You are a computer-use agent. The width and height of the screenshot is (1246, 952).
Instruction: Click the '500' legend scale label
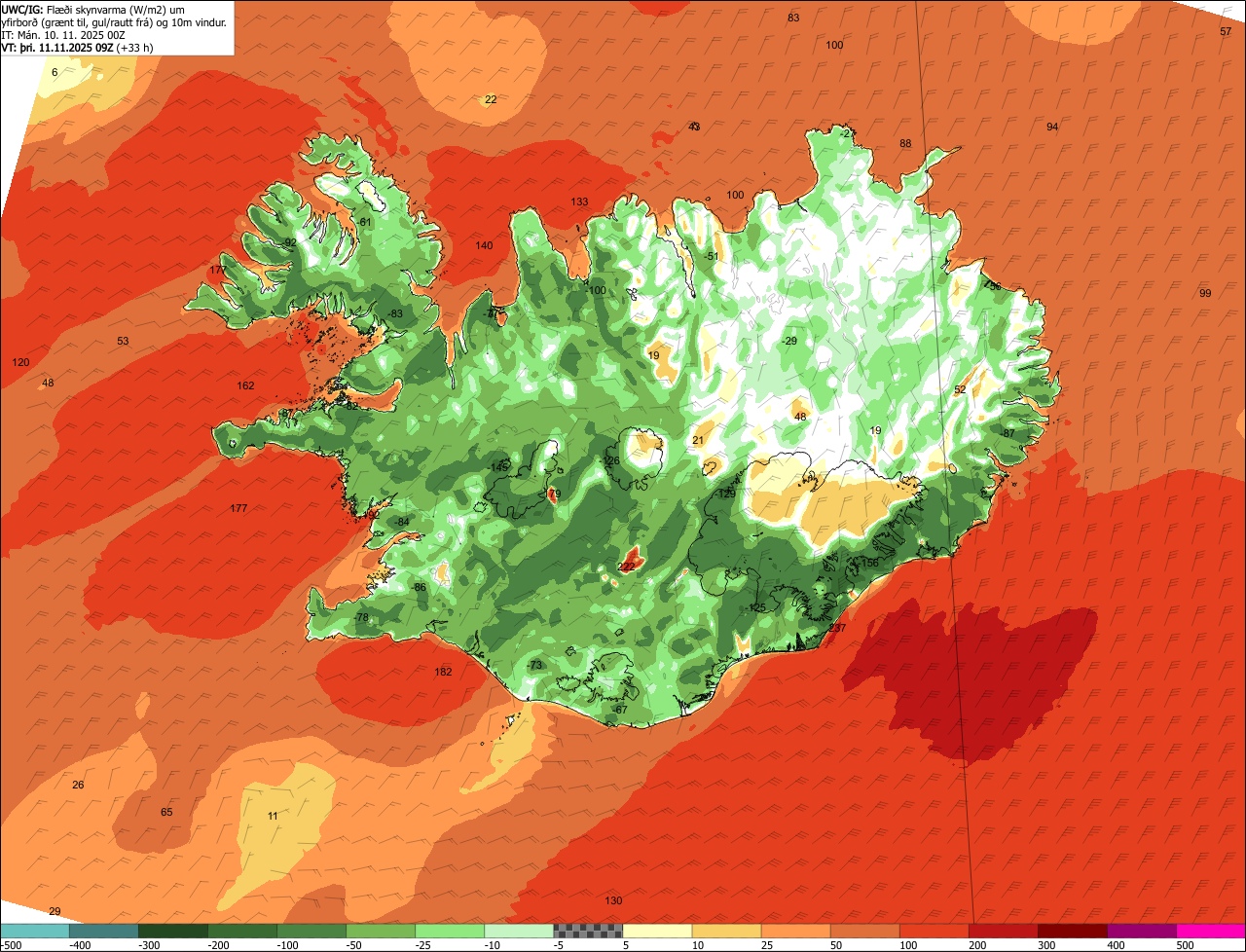coord(1186,944)
